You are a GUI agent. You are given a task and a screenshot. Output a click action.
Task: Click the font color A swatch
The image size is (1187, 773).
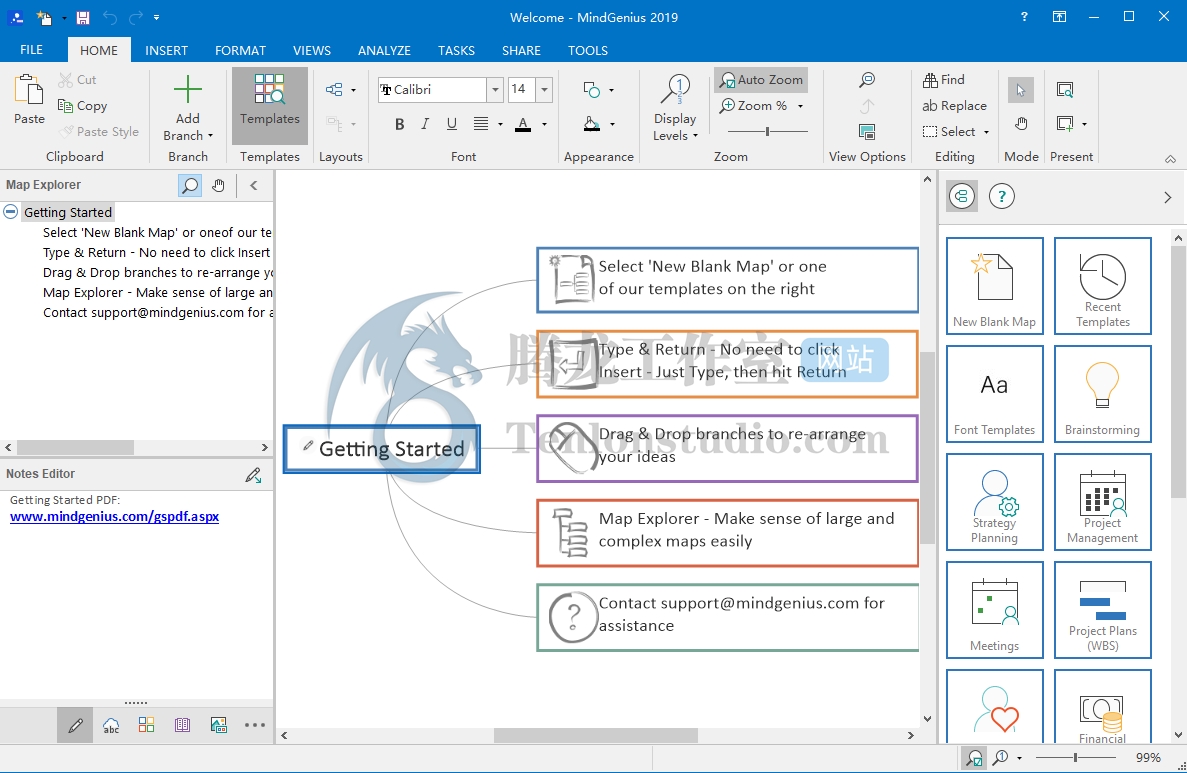pyautogui.click(x=522, y=124)
